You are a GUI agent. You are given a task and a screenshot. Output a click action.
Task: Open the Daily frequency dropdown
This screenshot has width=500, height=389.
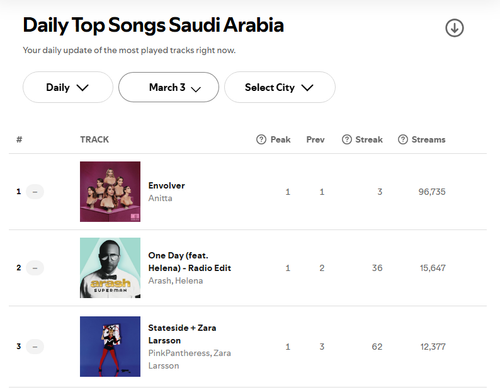coord(68,87)
